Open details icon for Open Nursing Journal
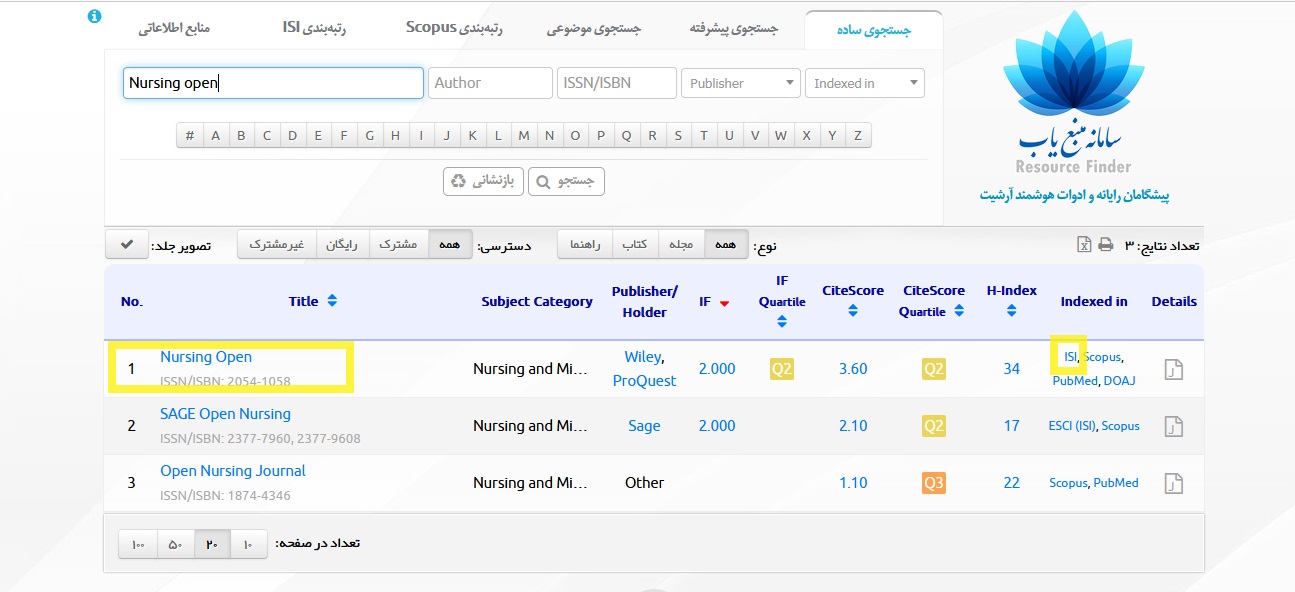 click(1174, 483)
